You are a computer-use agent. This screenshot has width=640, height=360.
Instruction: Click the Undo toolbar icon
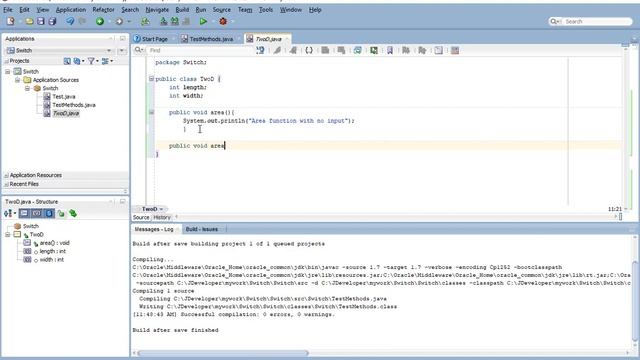pyautogui.click(x=70, y=21)
